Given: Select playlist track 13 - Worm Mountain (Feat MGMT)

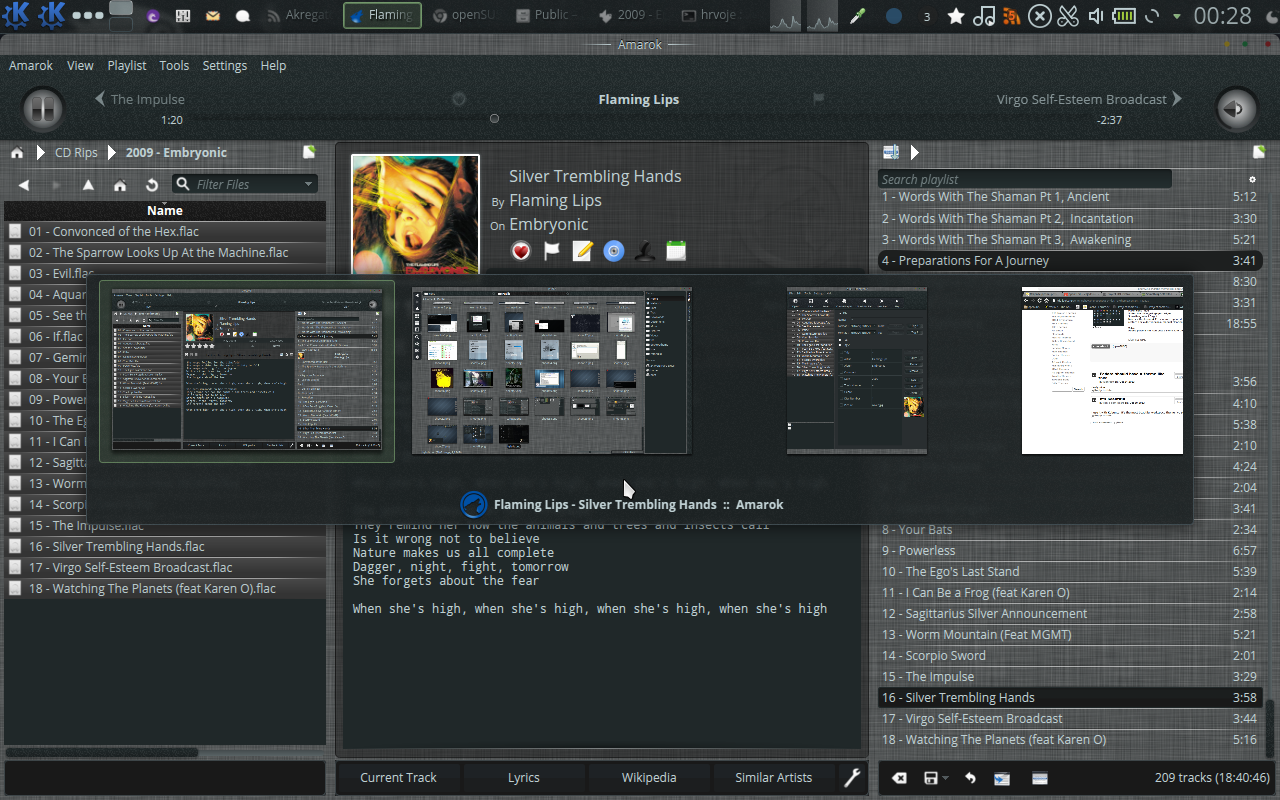Looking at the screenshot, I should 1070,635.
